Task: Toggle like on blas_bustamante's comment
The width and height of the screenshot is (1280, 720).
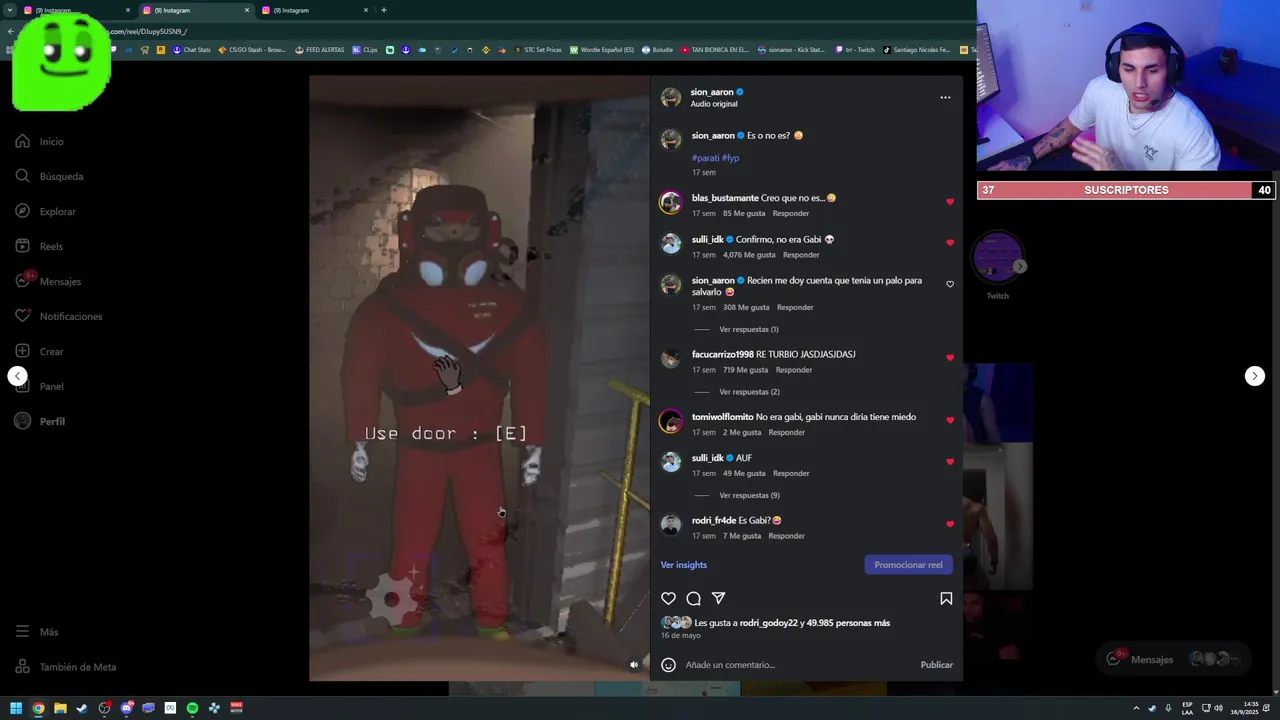Action: tap(950, 202)
